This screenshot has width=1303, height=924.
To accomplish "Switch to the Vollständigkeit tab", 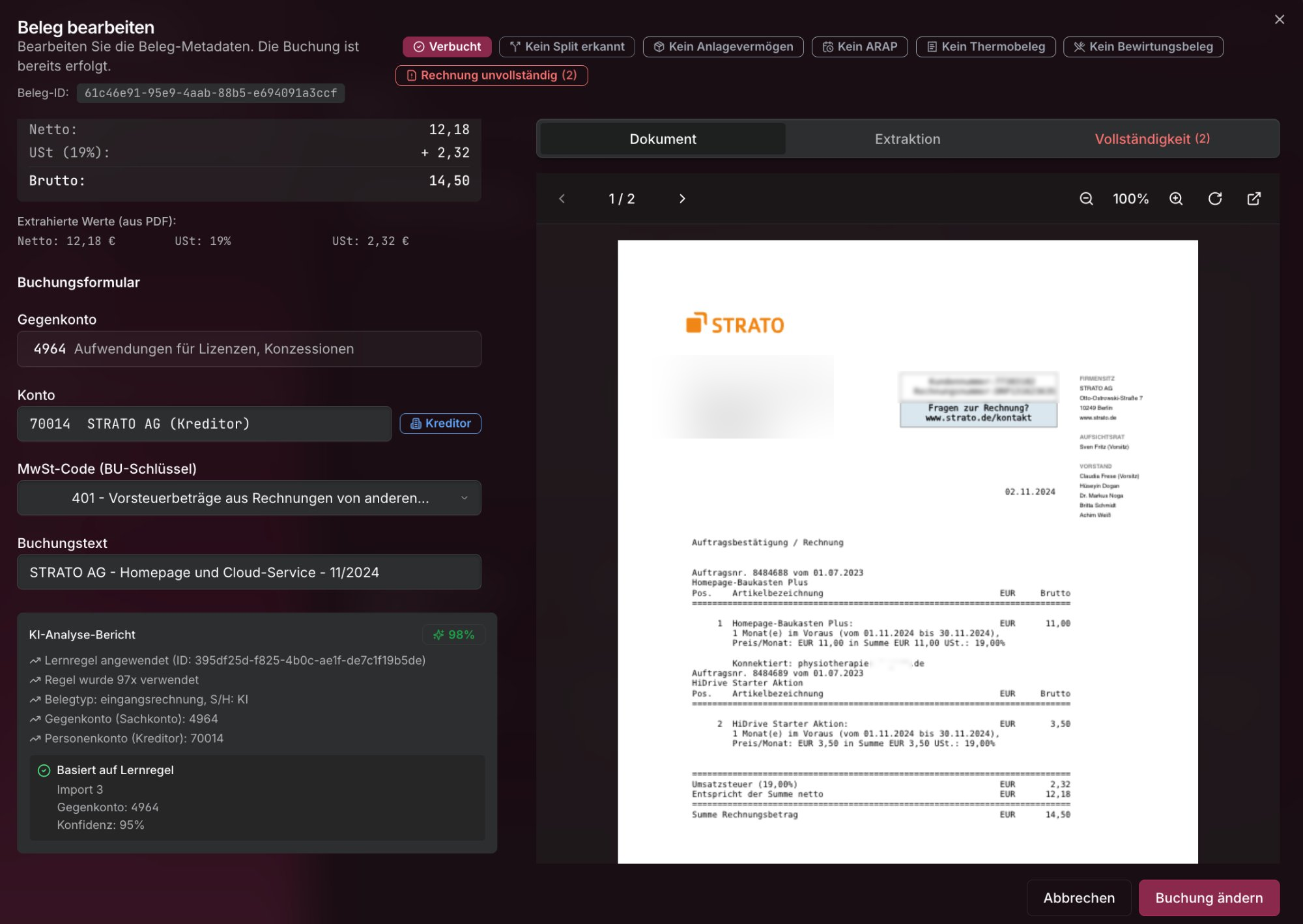I will [1152, 139].
